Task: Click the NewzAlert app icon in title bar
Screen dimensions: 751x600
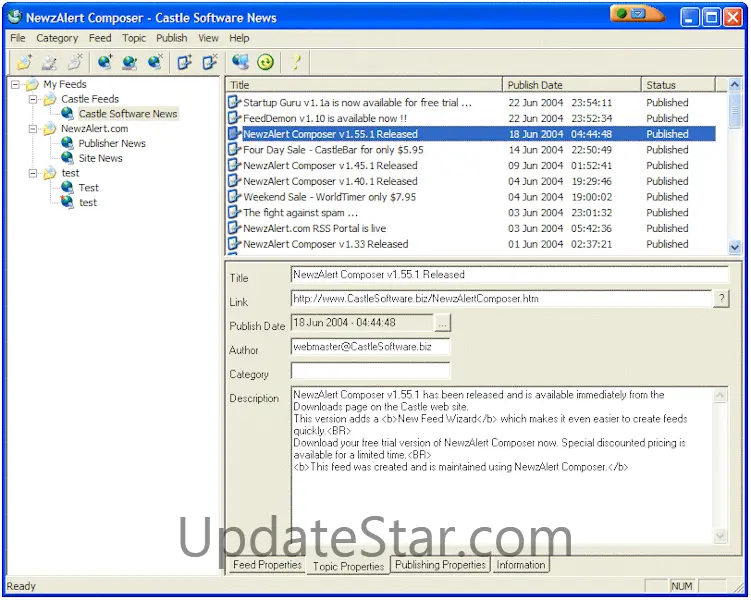Action: (x=15, y=17)
